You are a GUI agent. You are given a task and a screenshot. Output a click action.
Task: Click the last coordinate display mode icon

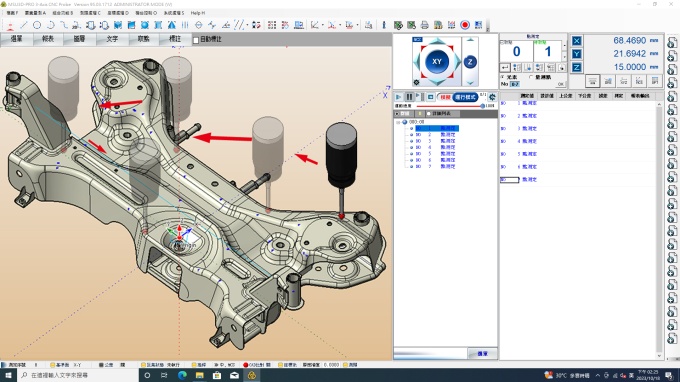pyautogui.click(x=655, y=81)
